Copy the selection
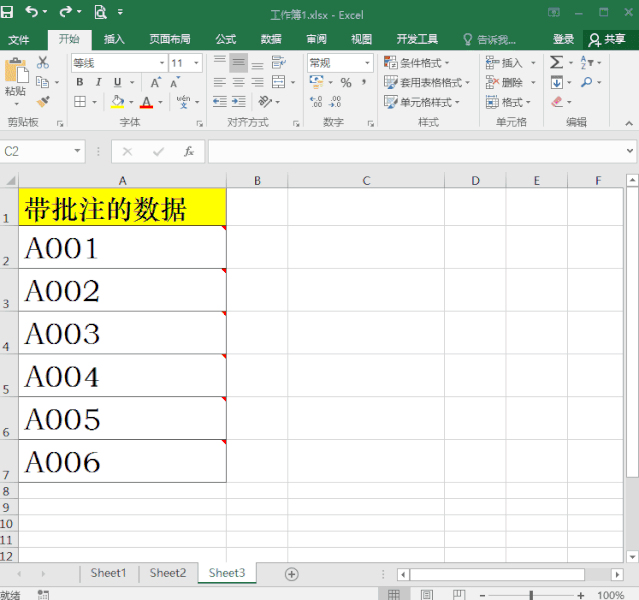The width and height of the screenshot is (639, 600). point(42,82)
